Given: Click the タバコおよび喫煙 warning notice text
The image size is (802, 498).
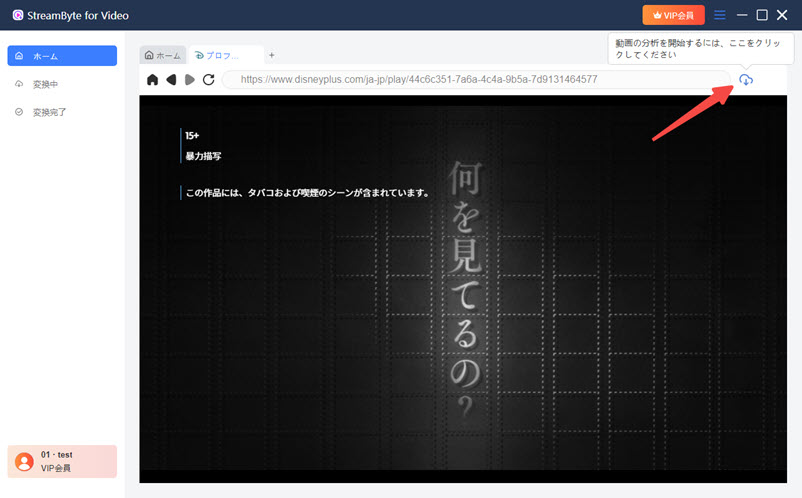Looking at the screenshot, I should [x=307, y=193].
